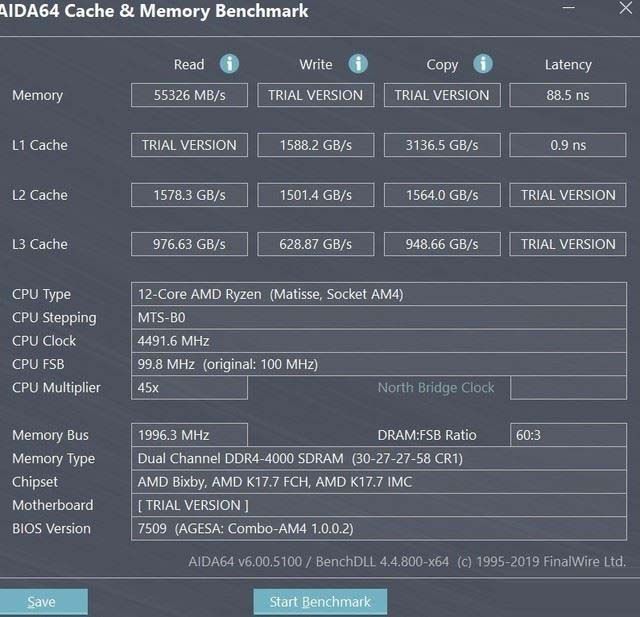Image resolution: width=640 pixels, height=617 pixels.
Task: Click the info icon next to Copy
Action: coord(483,64)
